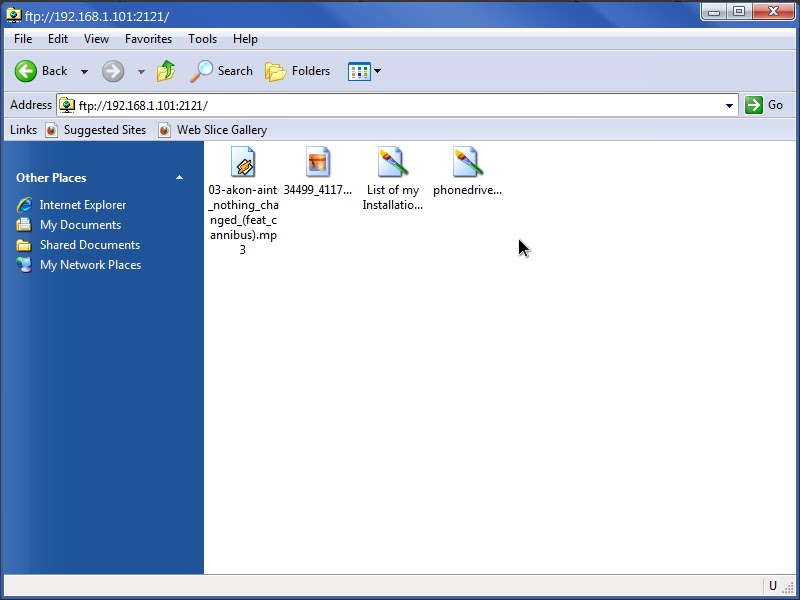The width and height of the screenshot is (800, 600).
Task: Click the U indicator in the status bar
Action: point(773,586)
